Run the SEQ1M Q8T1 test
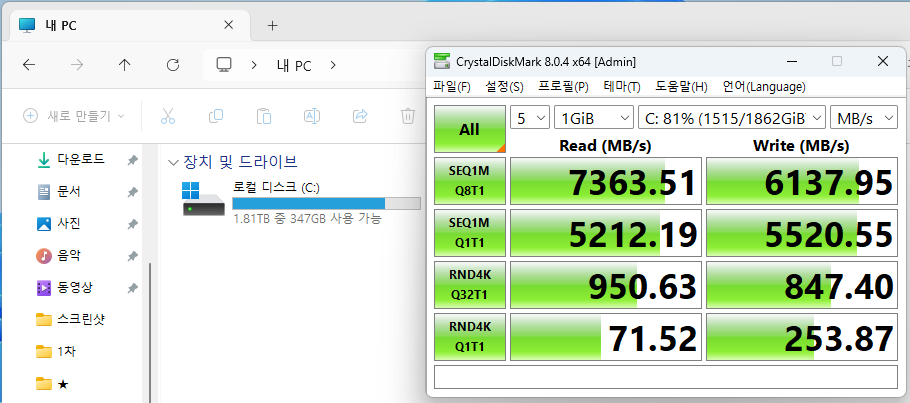 point(470,181)
